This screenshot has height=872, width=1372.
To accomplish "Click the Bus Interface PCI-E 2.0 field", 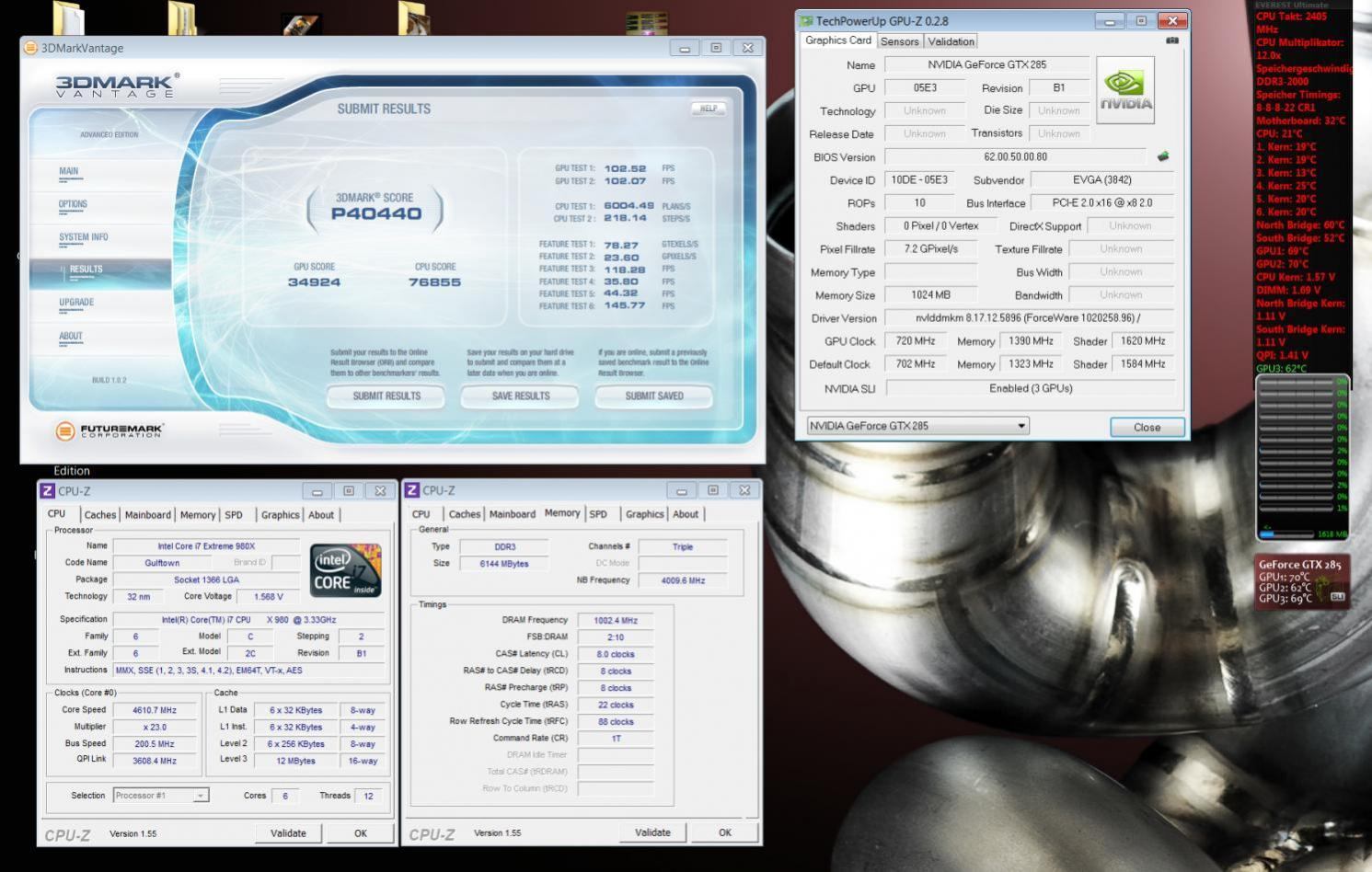I will [1102, 203].
